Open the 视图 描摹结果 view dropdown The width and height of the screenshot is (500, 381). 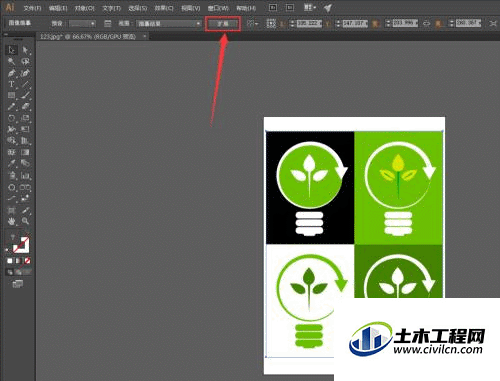click(x=169, y=24)
